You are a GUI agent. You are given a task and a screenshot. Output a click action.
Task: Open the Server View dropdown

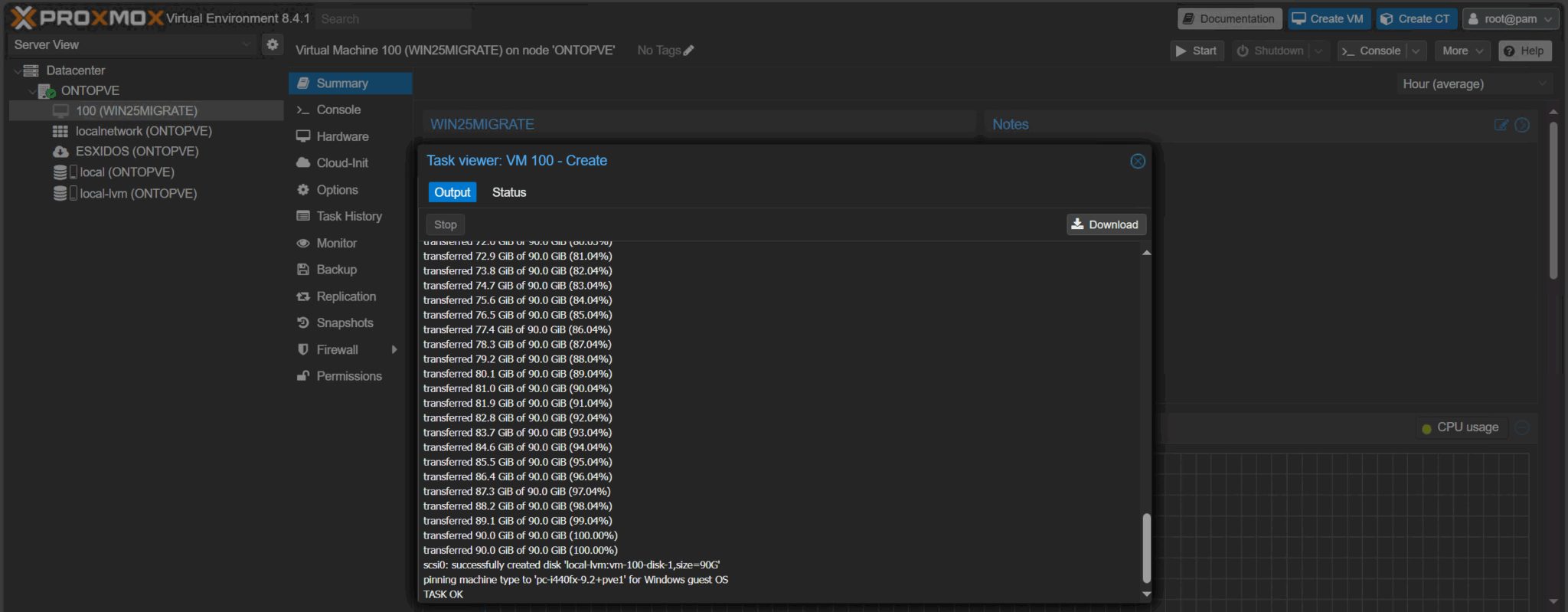click(x=247, y=44)
